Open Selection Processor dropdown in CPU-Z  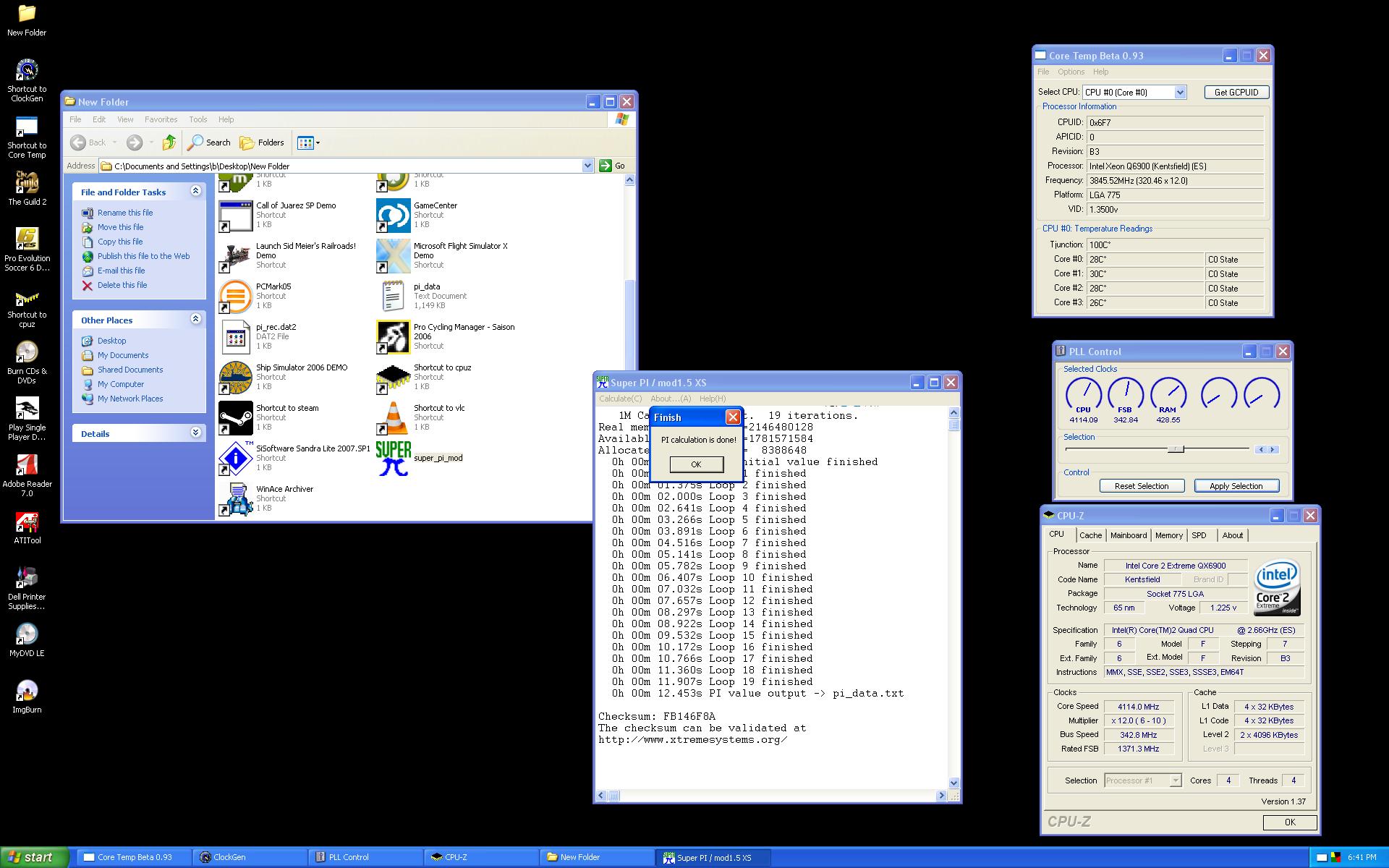coord(1176,780)
